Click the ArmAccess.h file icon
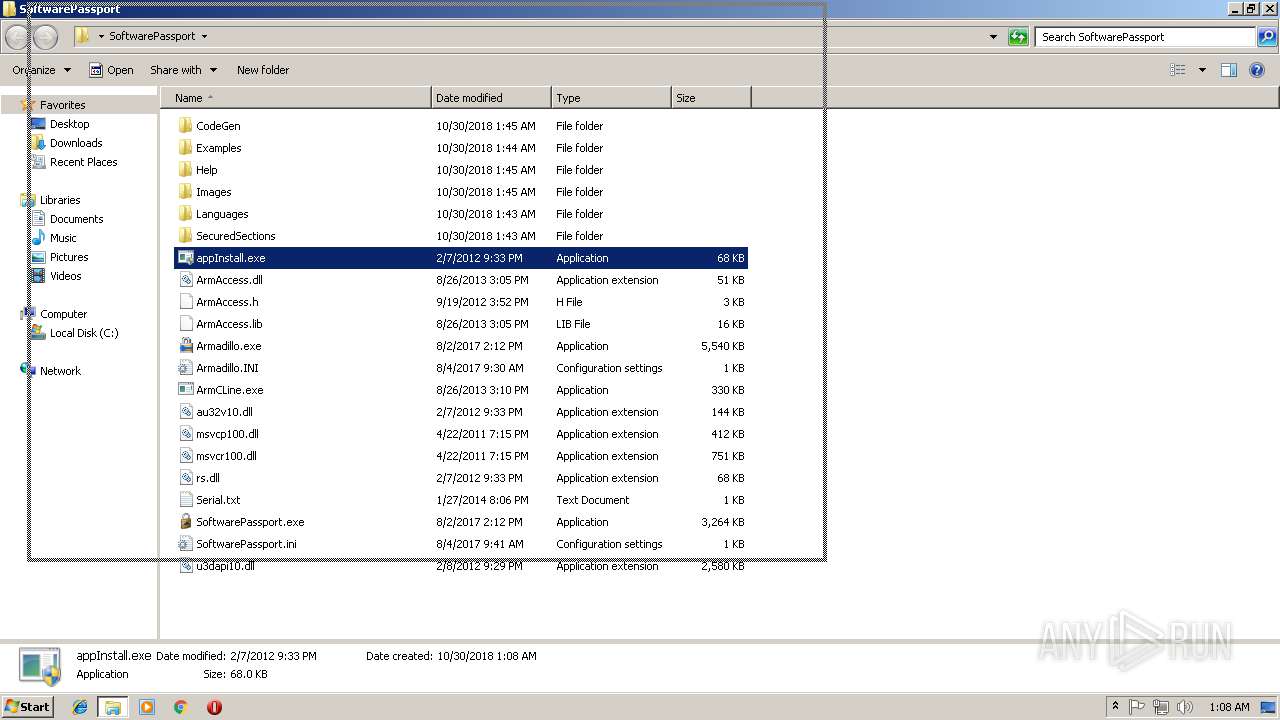This screenshot has width=1280, height=720. [x=185, y=302]
